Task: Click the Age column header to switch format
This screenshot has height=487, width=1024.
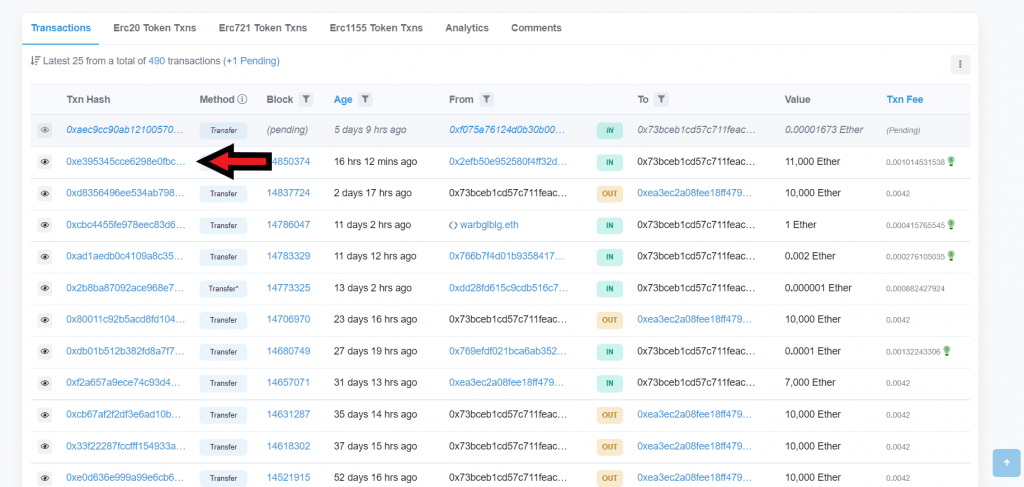Action: point(343,99)
